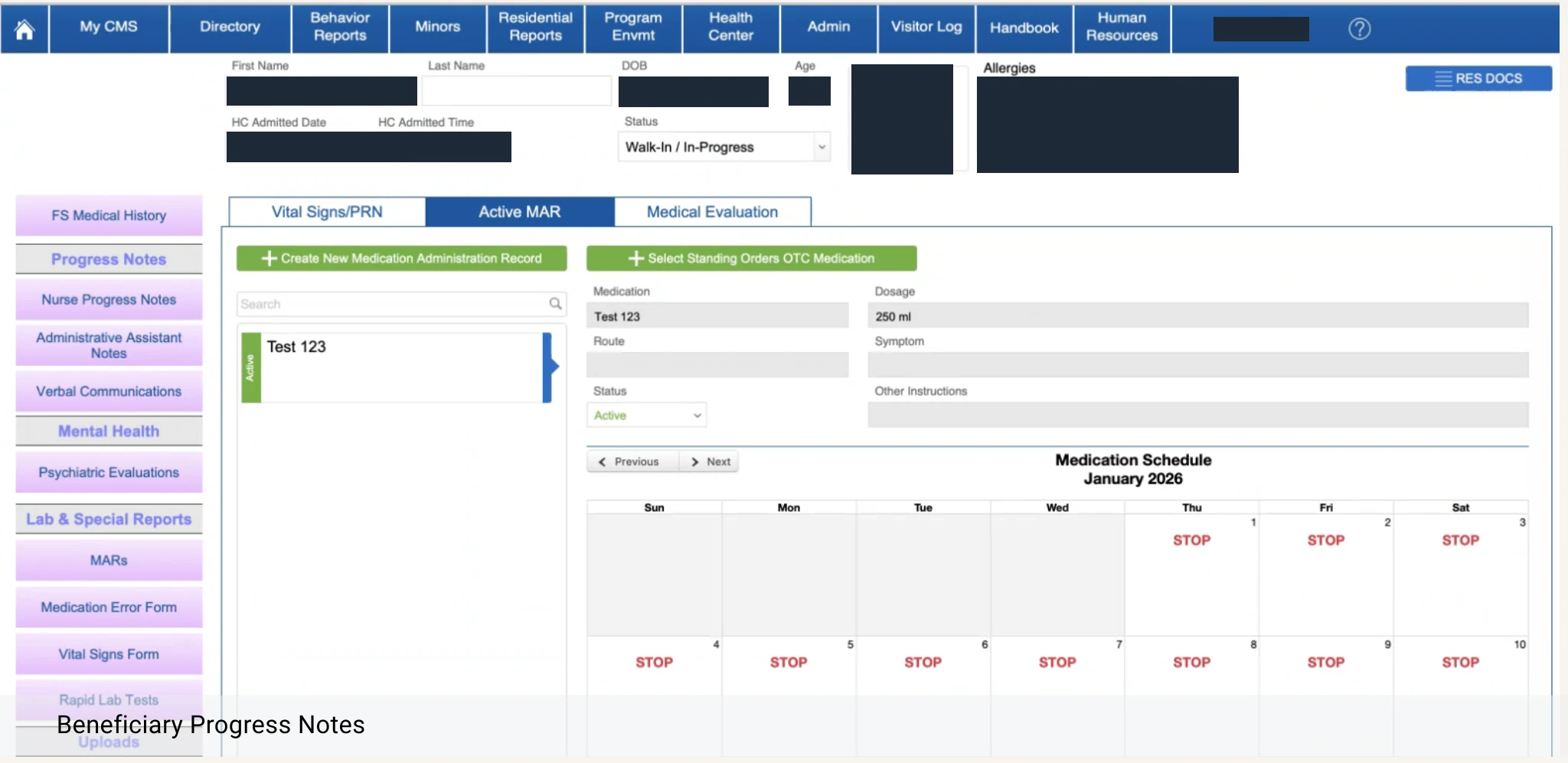
Task: Open Residential Reports menu
Action: pos(536,29)
